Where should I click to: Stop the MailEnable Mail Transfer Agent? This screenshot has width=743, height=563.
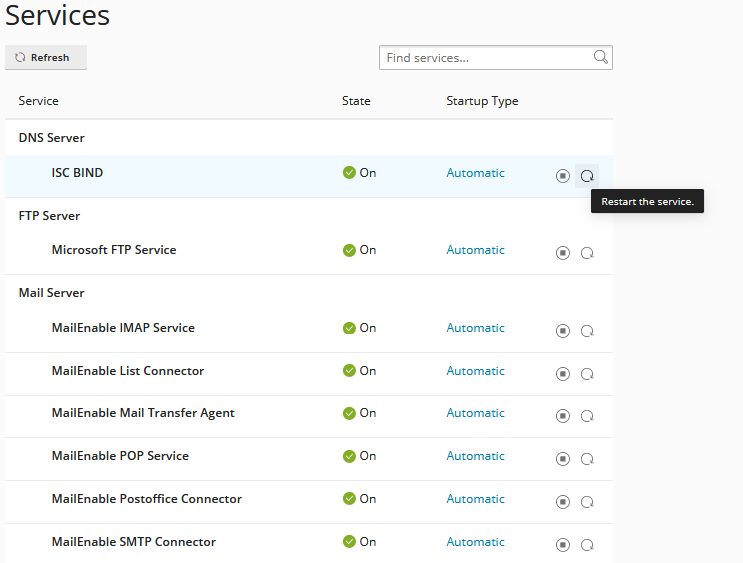(x=563, y=416)
